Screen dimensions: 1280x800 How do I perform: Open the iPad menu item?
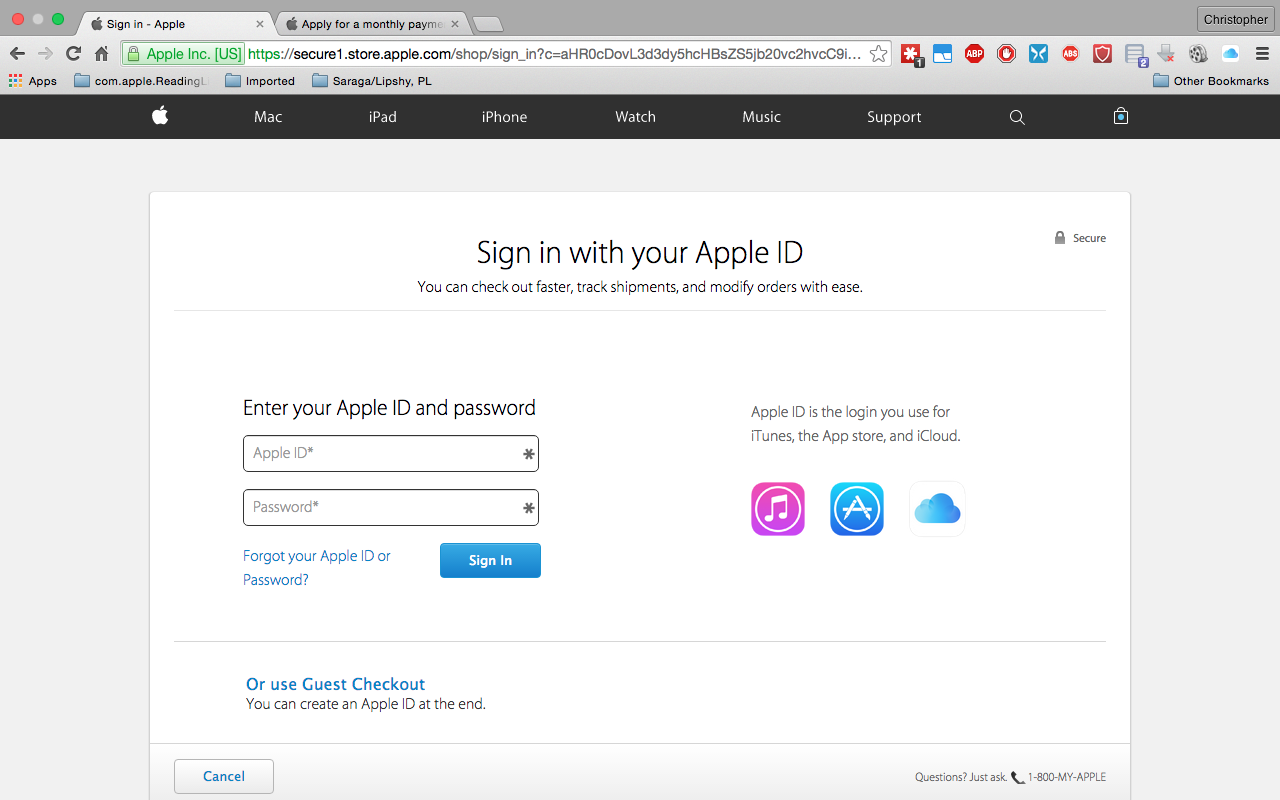(382, 117)
